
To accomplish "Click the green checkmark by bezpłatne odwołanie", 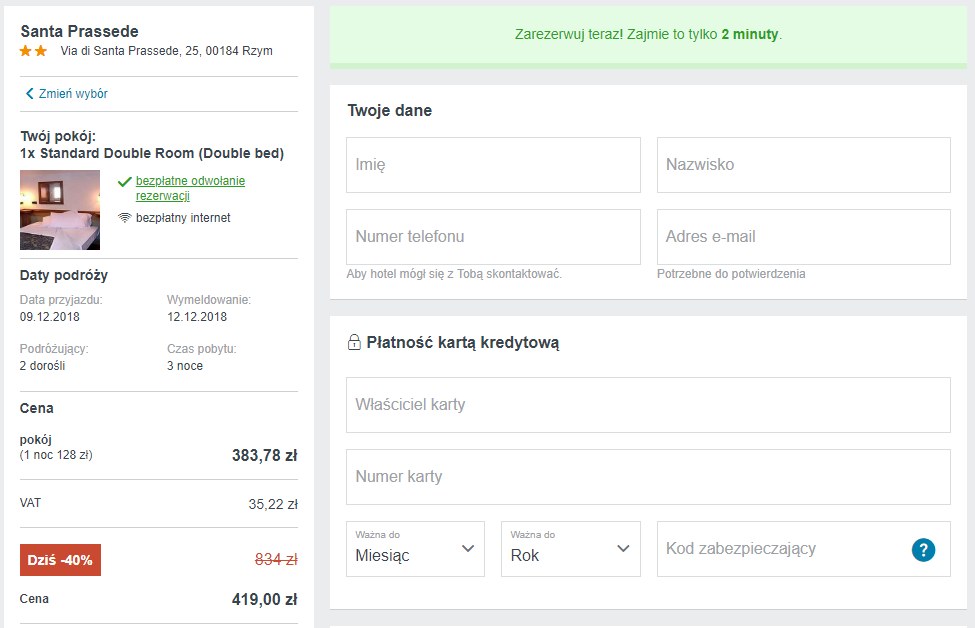I will coord(124,182).
